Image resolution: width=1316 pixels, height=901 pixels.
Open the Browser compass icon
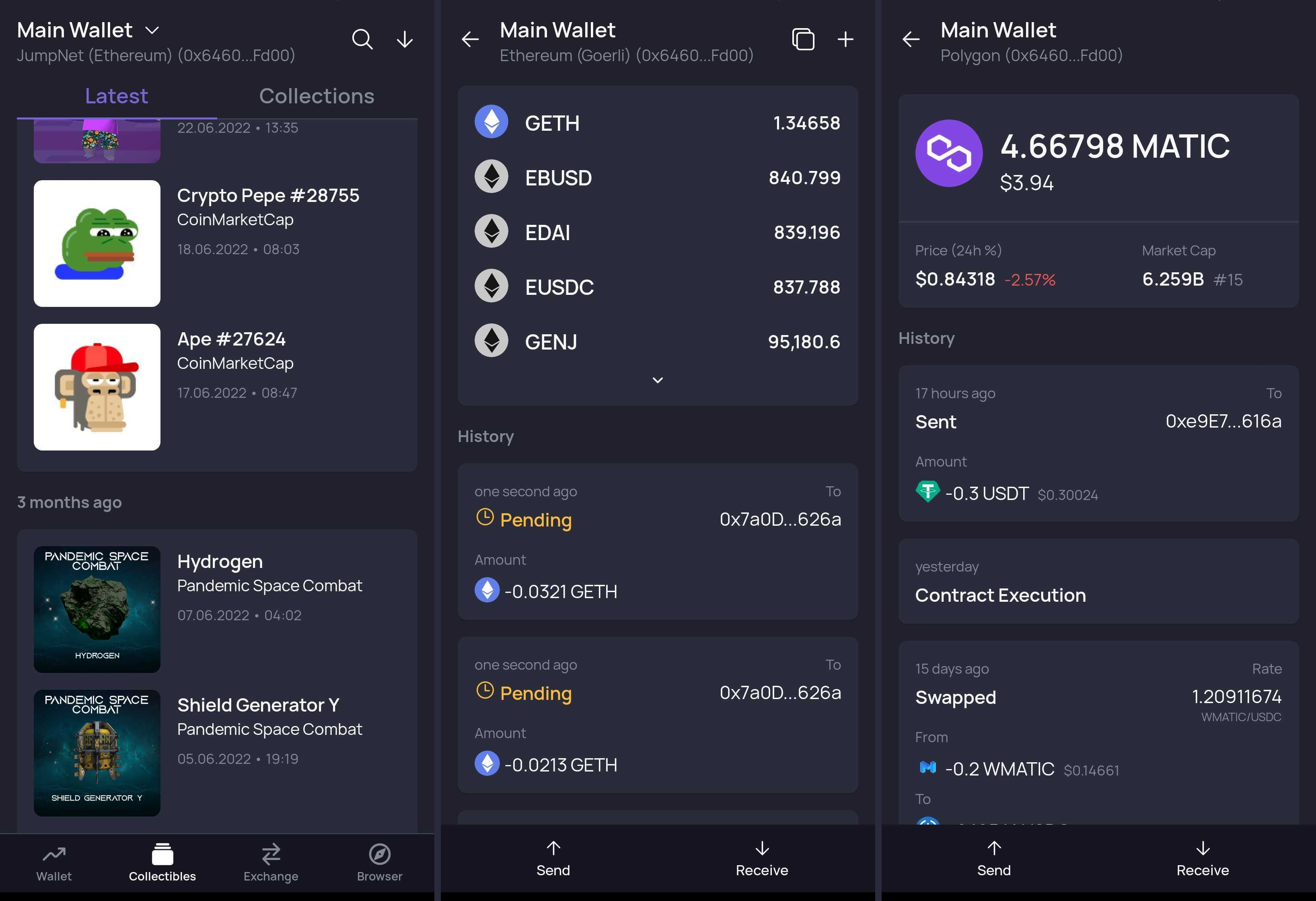coord(379,854)
